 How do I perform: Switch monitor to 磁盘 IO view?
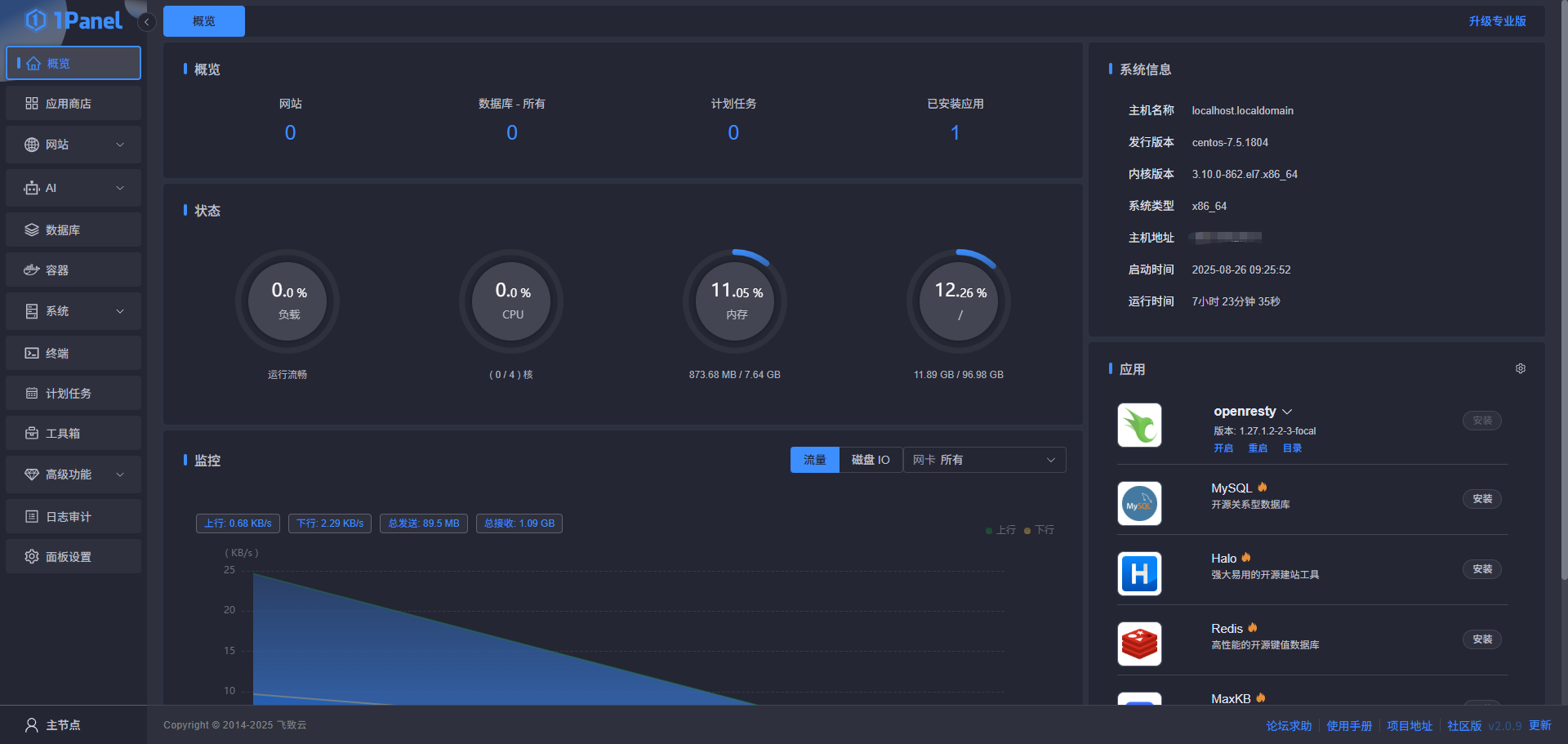pyautogui.click(x=871, y=460)
